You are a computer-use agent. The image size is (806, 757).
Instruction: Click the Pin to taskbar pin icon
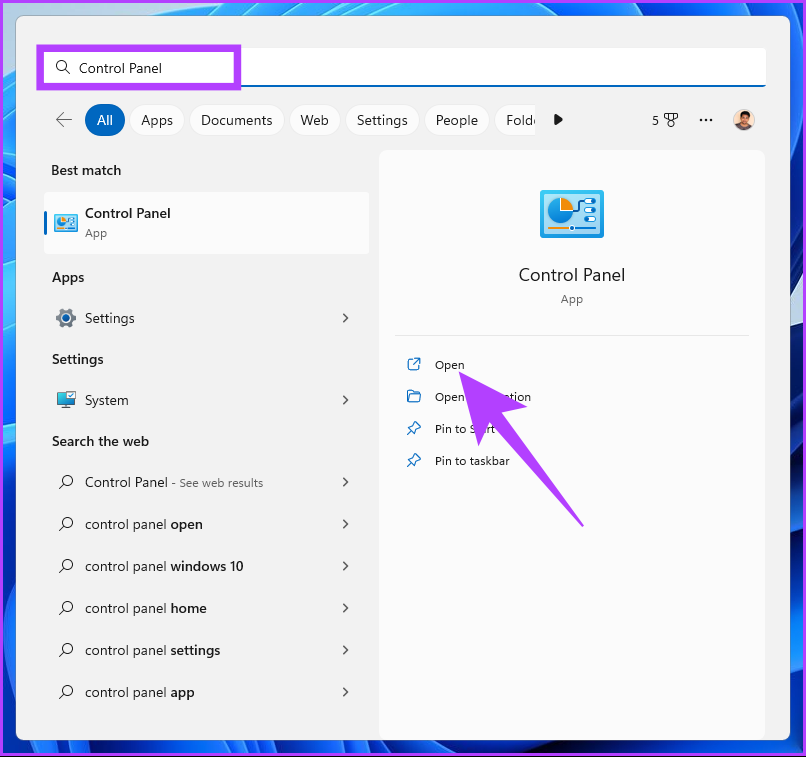(414, 460)
